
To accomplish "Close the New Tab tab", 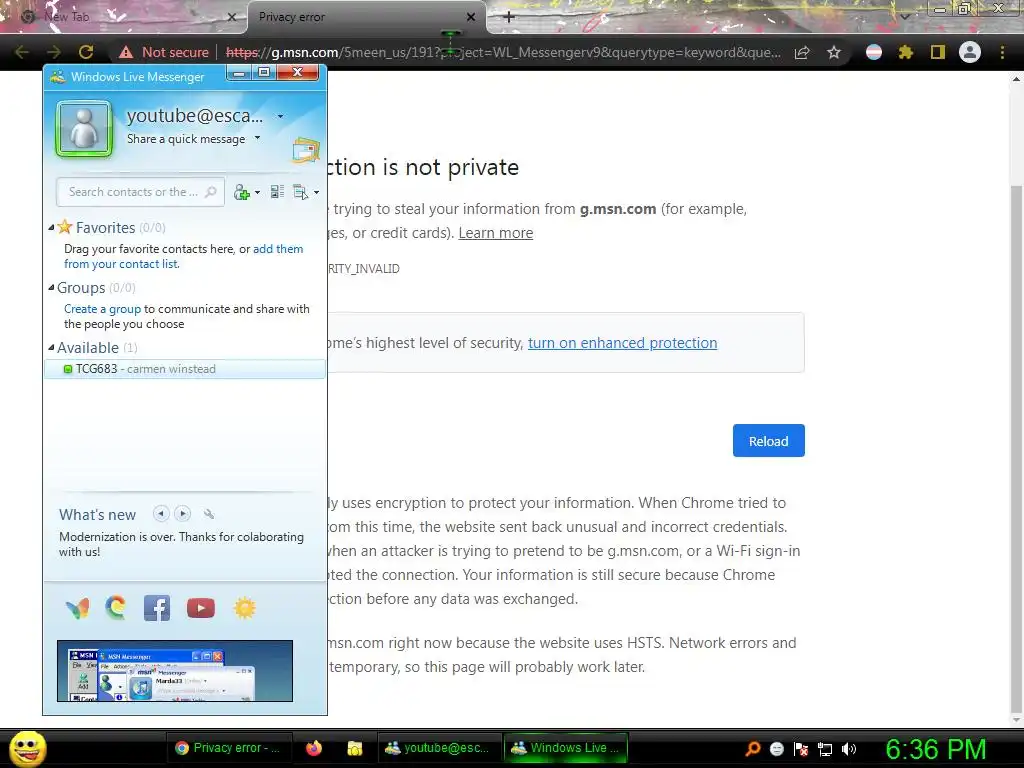I will (231, 17).
